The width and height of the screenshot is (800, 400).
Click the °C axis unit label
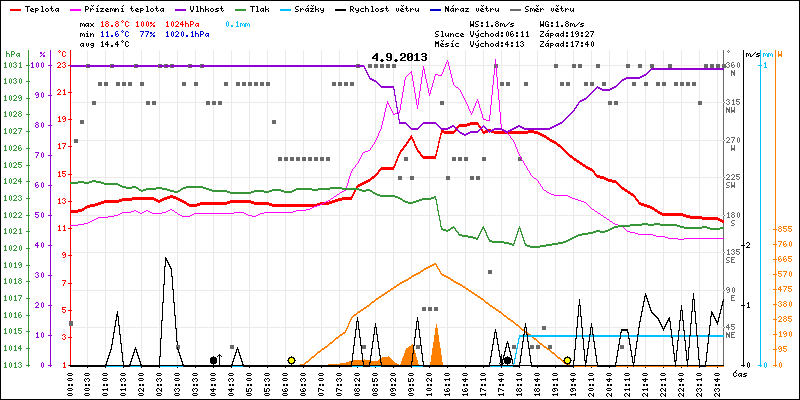(62, 54)
